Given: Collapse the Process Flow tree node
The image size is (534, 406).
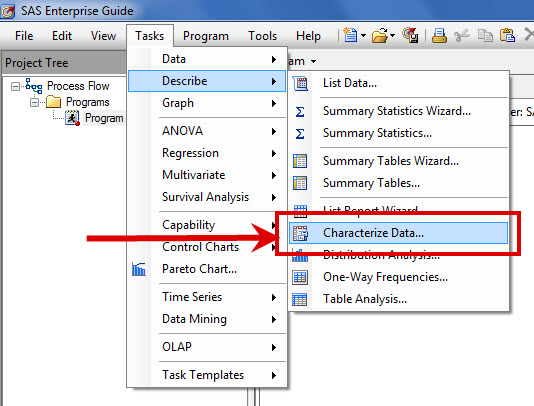Looking at the screenshot, I should (15, 86).
